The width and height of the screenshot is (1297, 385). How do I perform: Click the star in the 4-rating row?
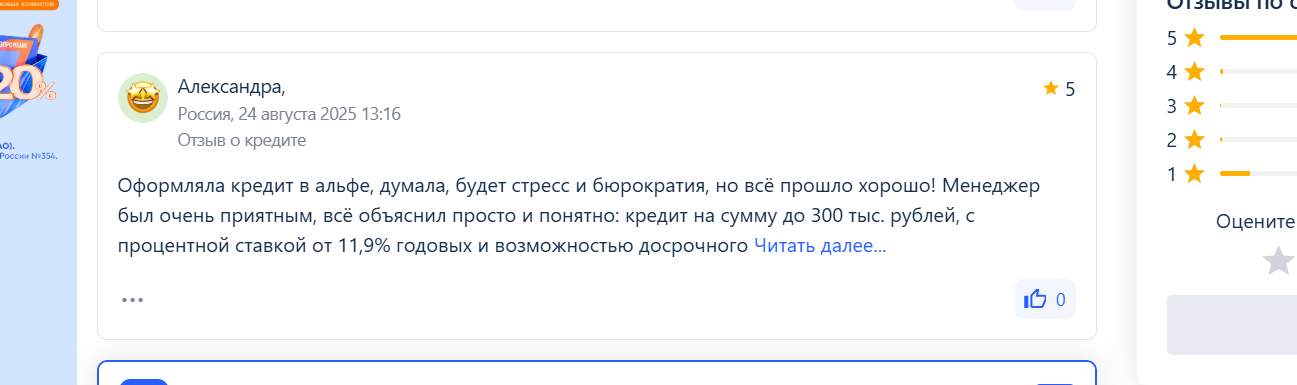(1194, 72)
